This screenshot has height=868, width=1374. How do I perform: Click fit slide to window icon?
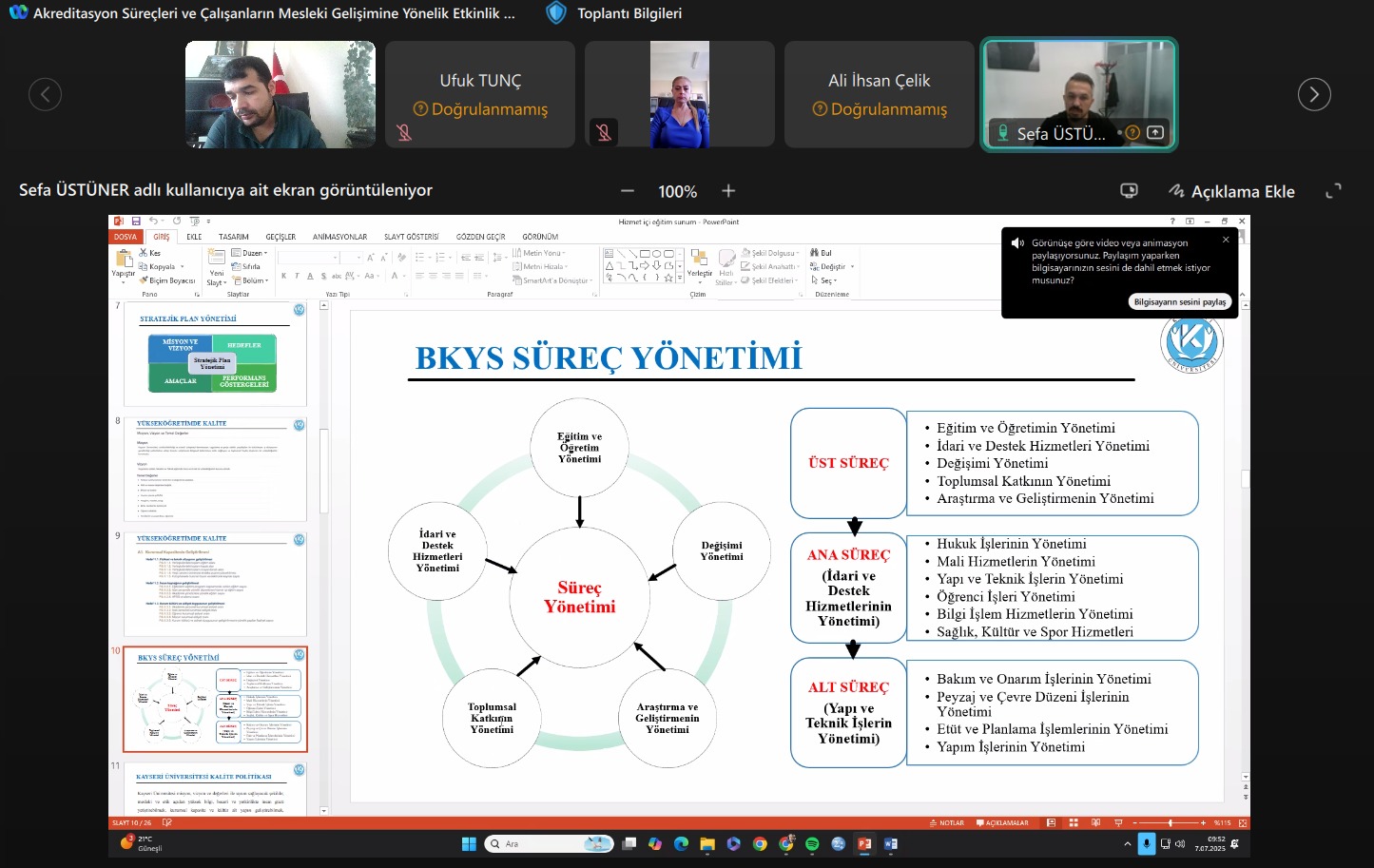point(1242,823)
